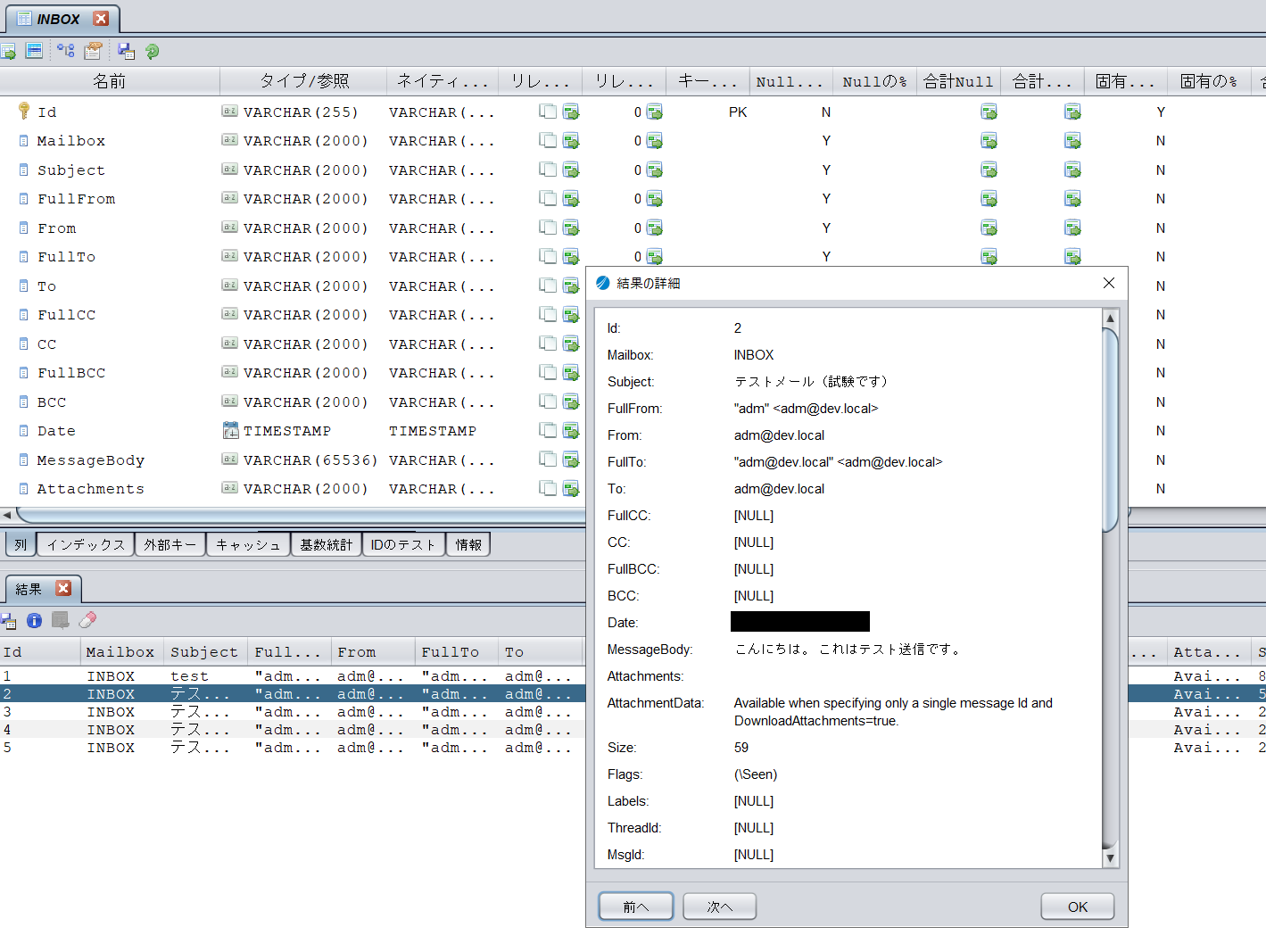The image size is (1266, 952).
Task: Click the dialog scrollbar down arrow
Action: 1110,858
